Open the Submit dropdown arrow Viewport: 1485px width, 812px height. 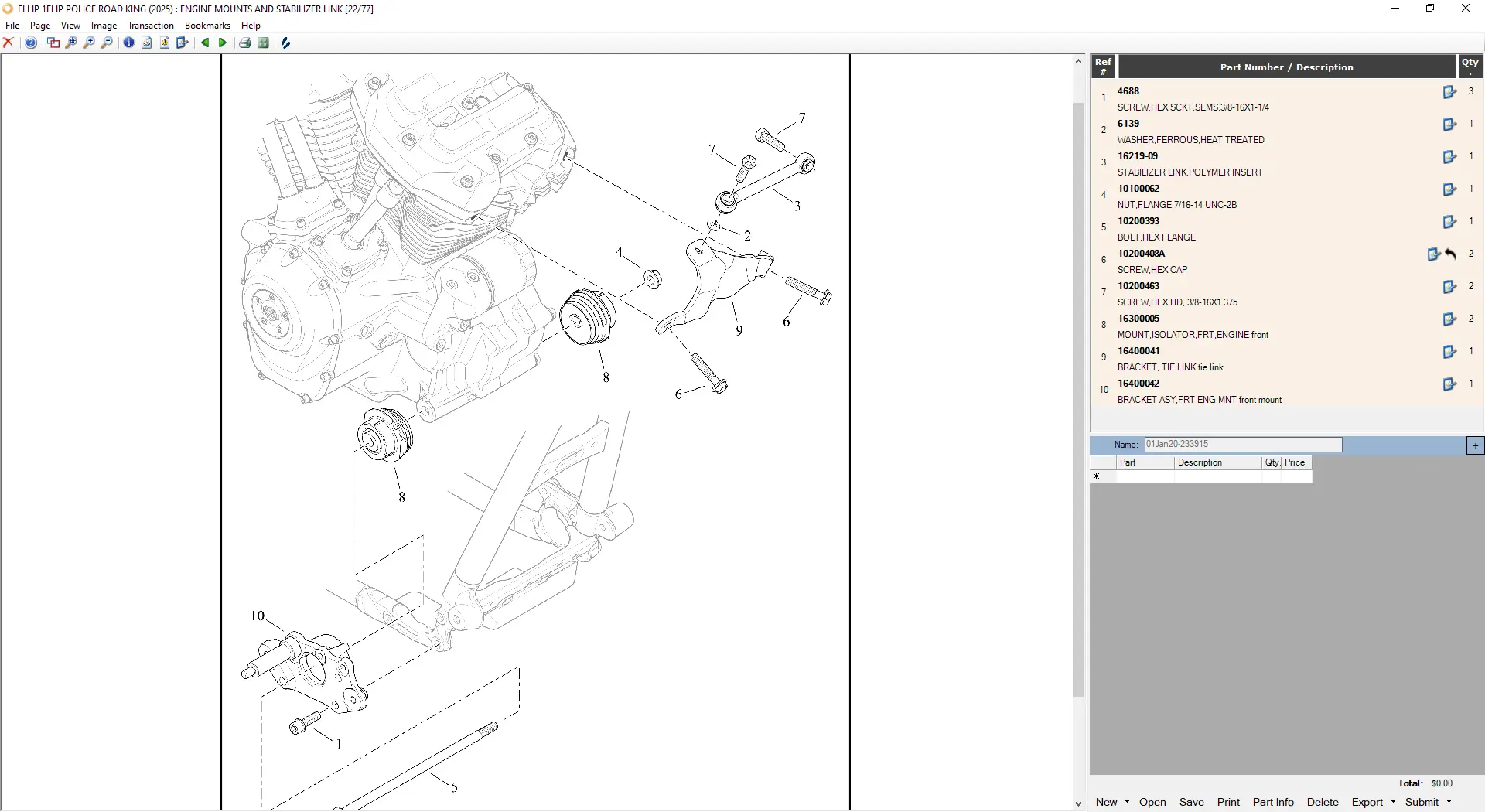pos(1449,803)
